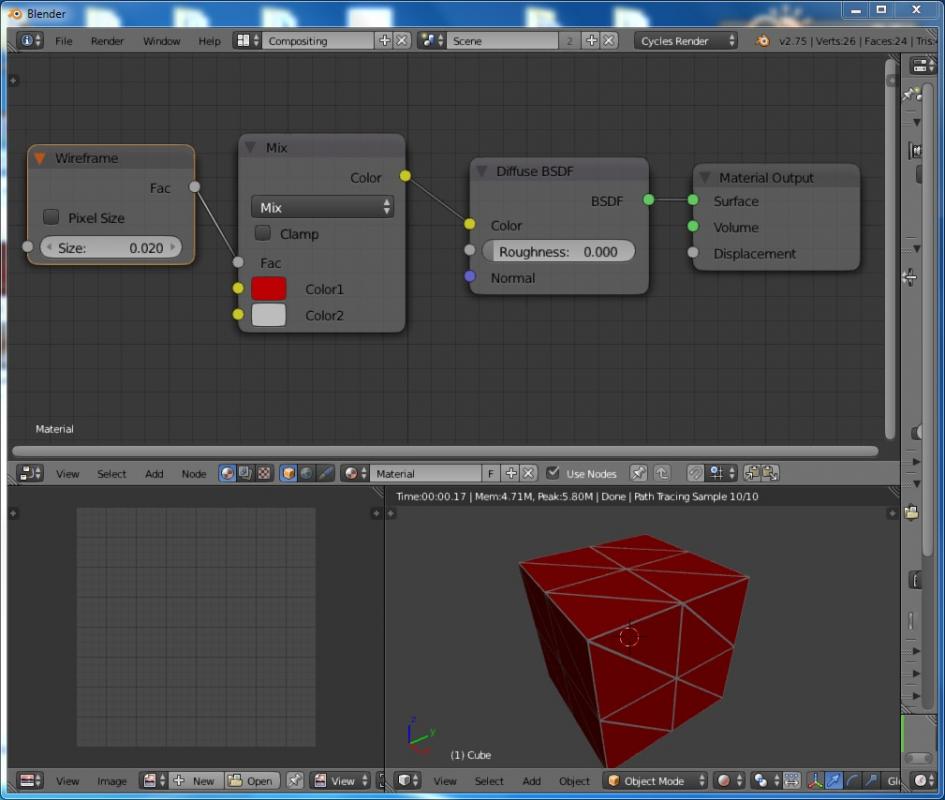Open the Node menu in the node editor
Viewport: 945px width, 800px height.
point(193,474)
